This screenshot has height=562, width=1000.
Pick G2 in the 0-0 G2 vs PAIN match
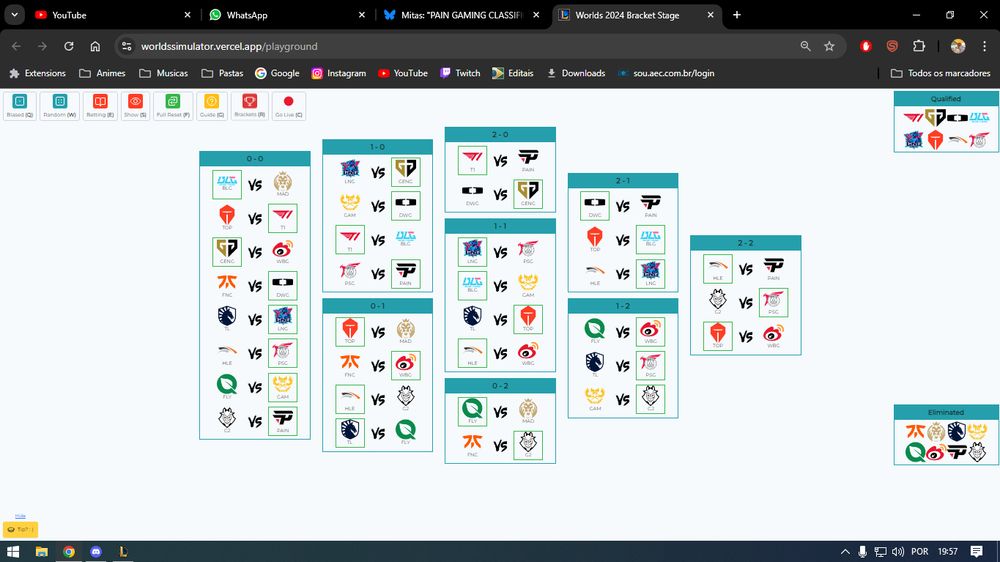point(227,421)
